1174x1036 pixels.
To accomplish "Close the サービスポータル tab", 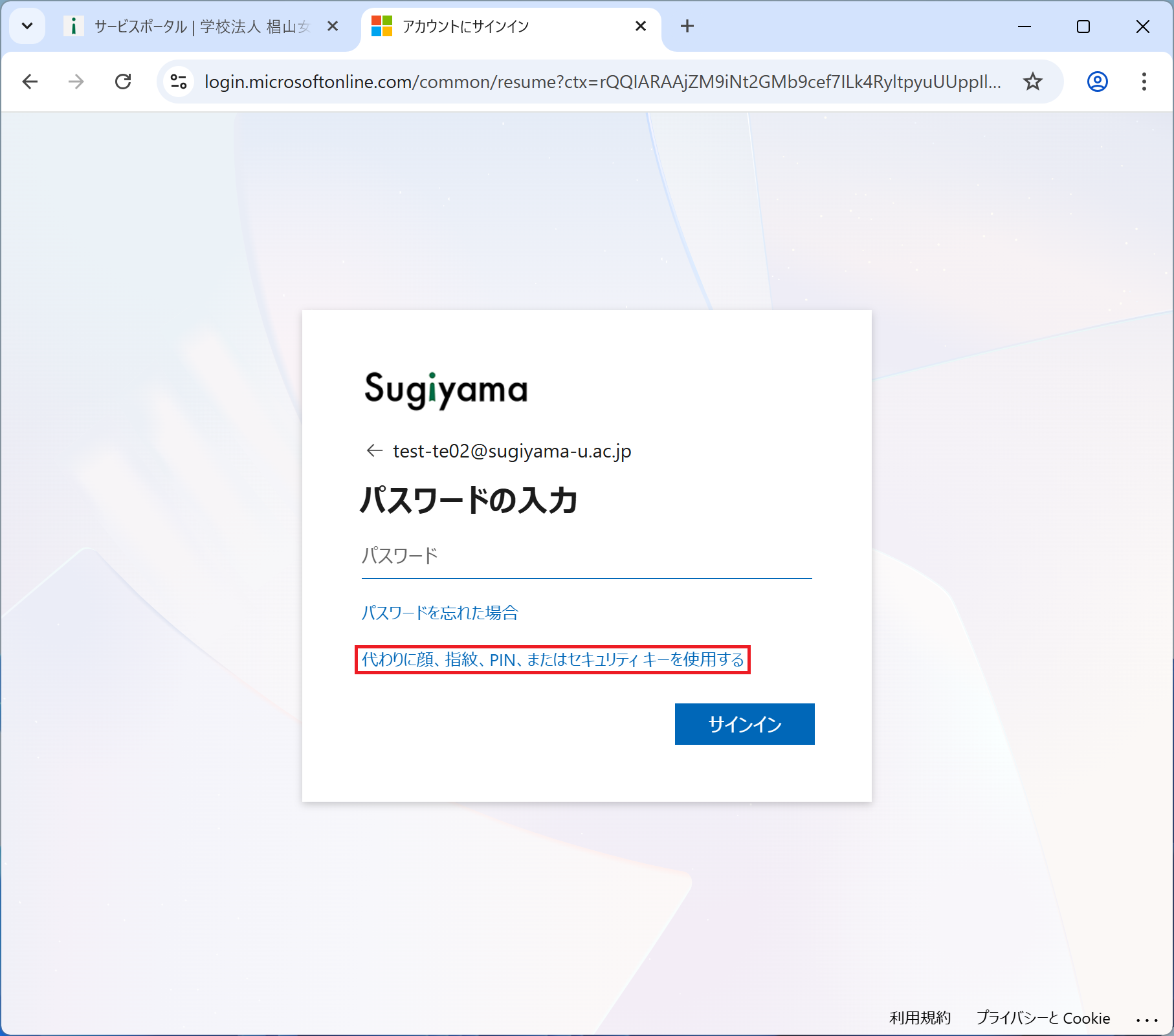I will click(333, 26).
